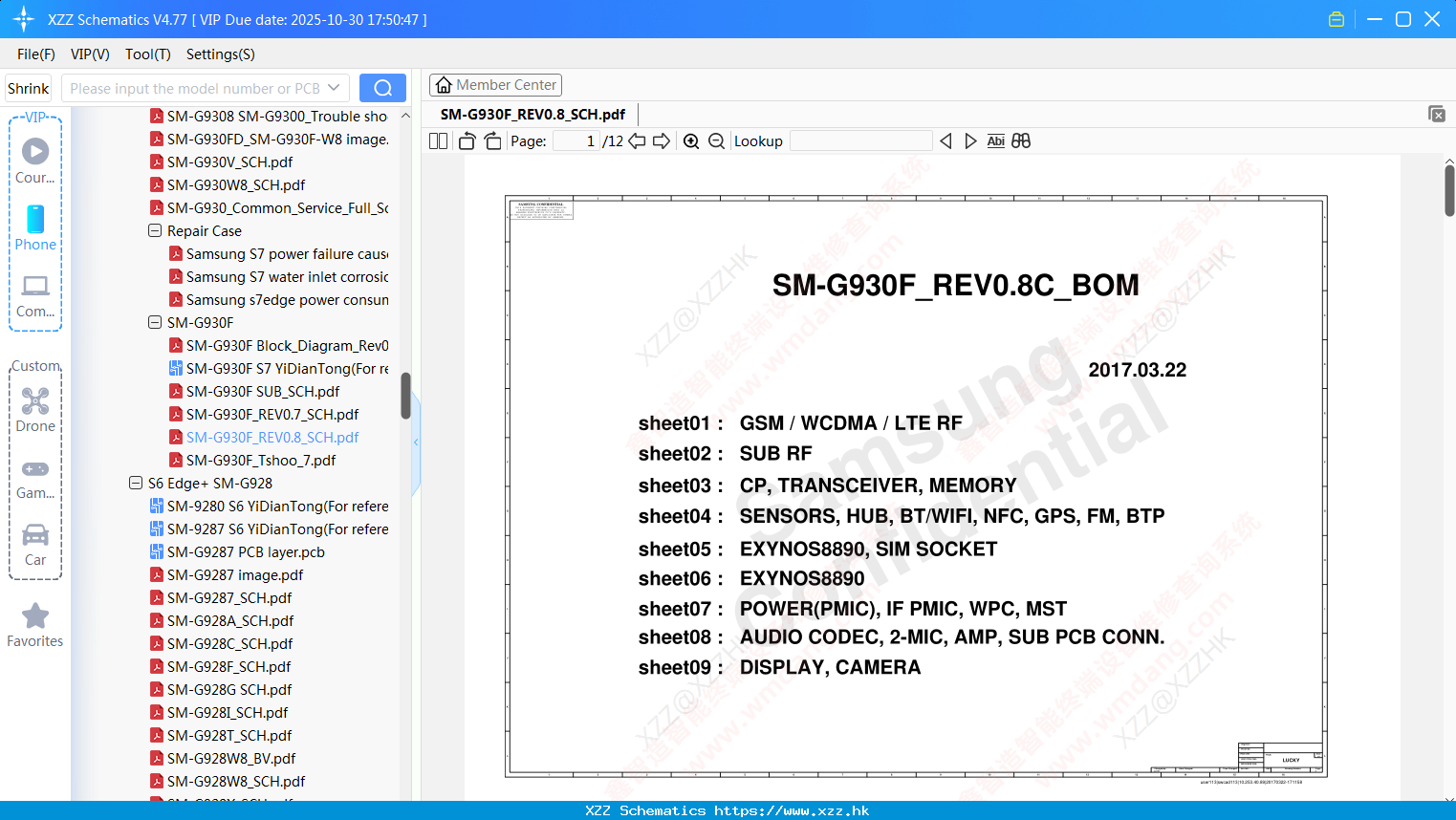Open SM-G930W8_SCH.pdf

point(228,185)
